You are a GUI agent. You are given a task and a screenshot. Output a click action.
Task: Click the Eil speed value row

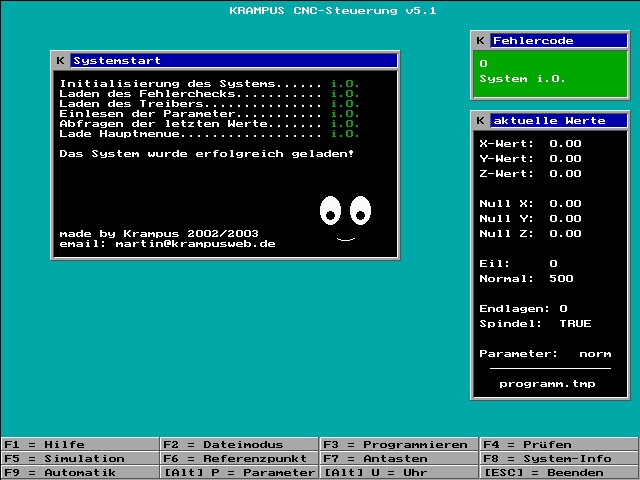[518, 264]
